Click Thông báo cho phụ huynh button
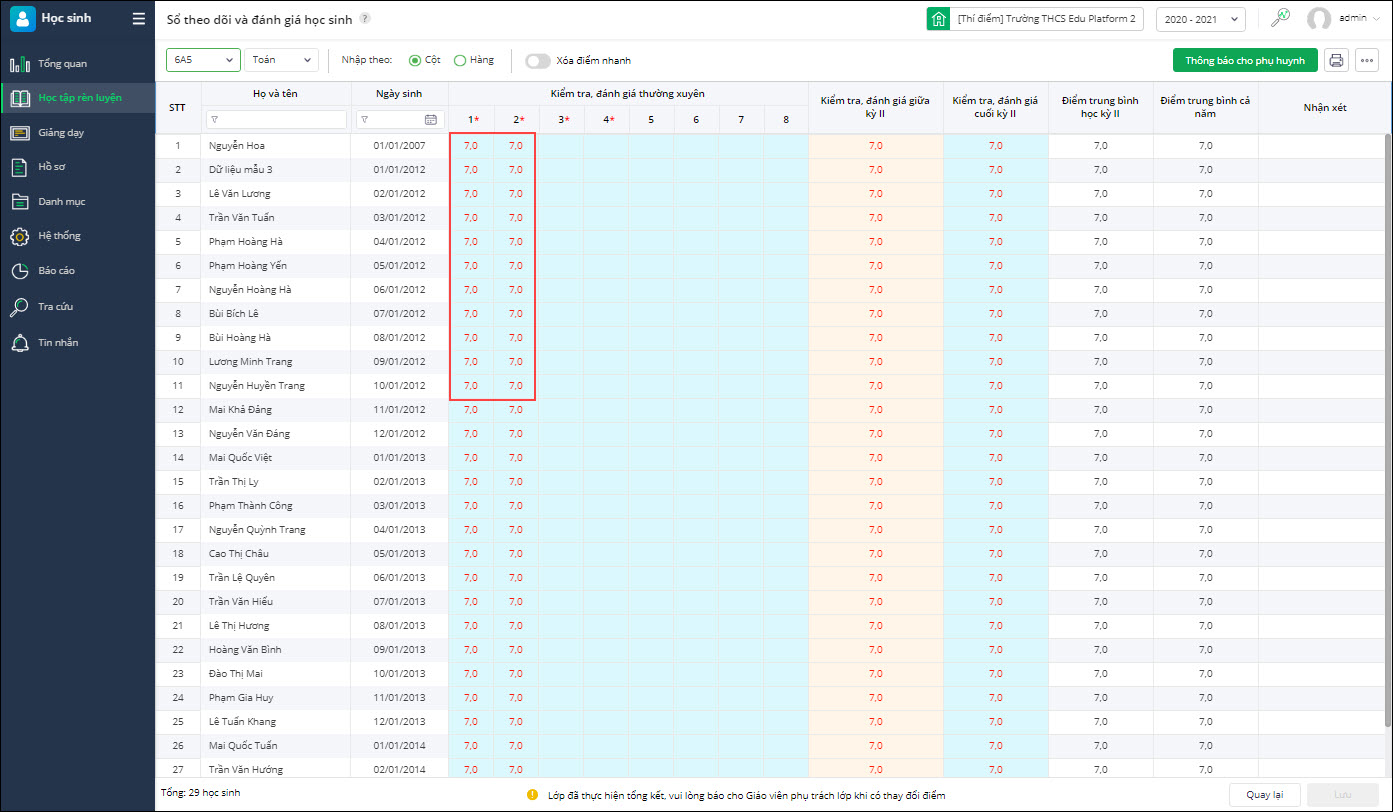 pyautogui.click(x=1245, y=60)
